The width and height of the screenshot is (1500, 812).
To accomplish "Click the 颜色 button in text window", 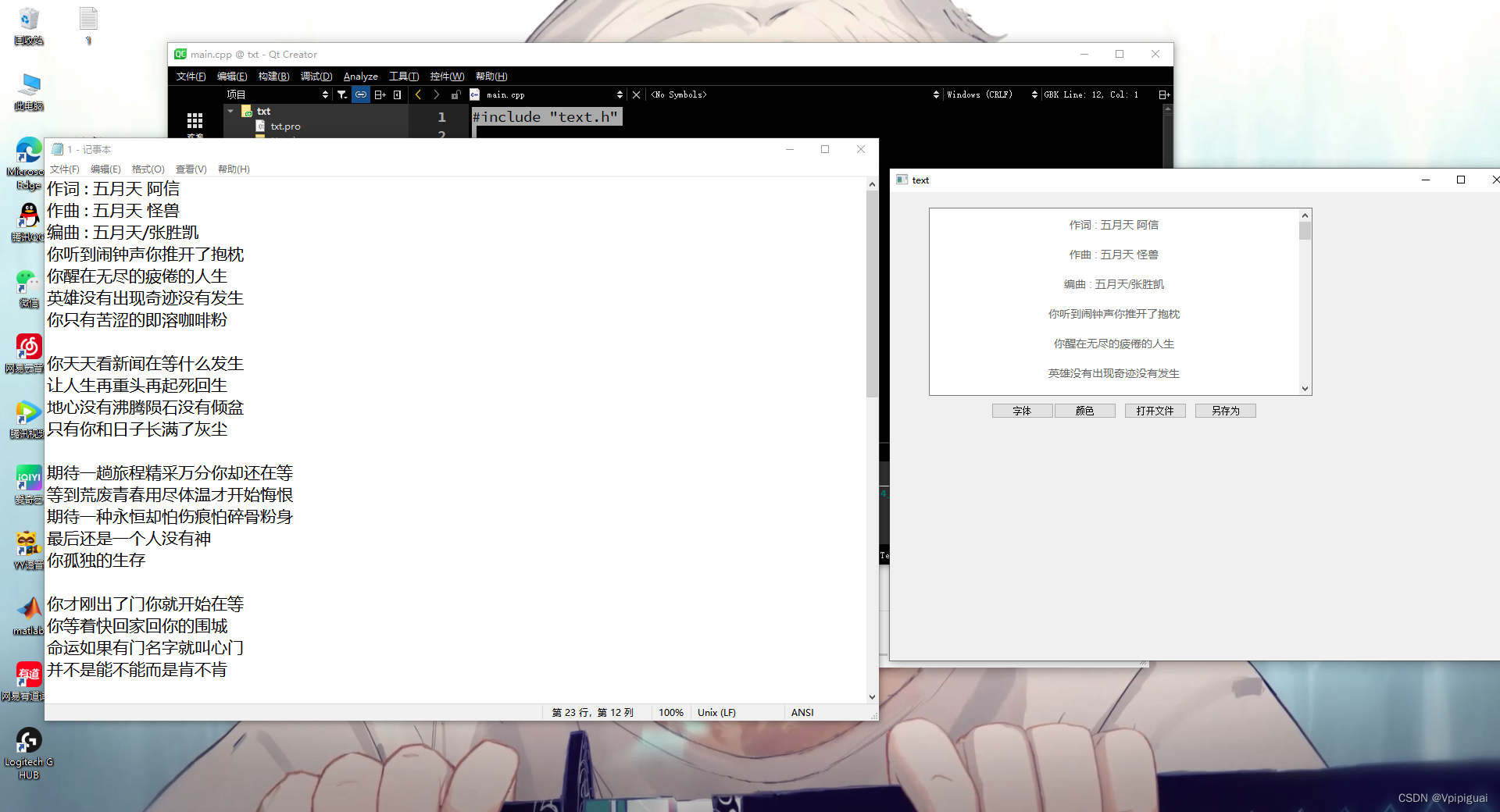I will tap(1084, 411).
